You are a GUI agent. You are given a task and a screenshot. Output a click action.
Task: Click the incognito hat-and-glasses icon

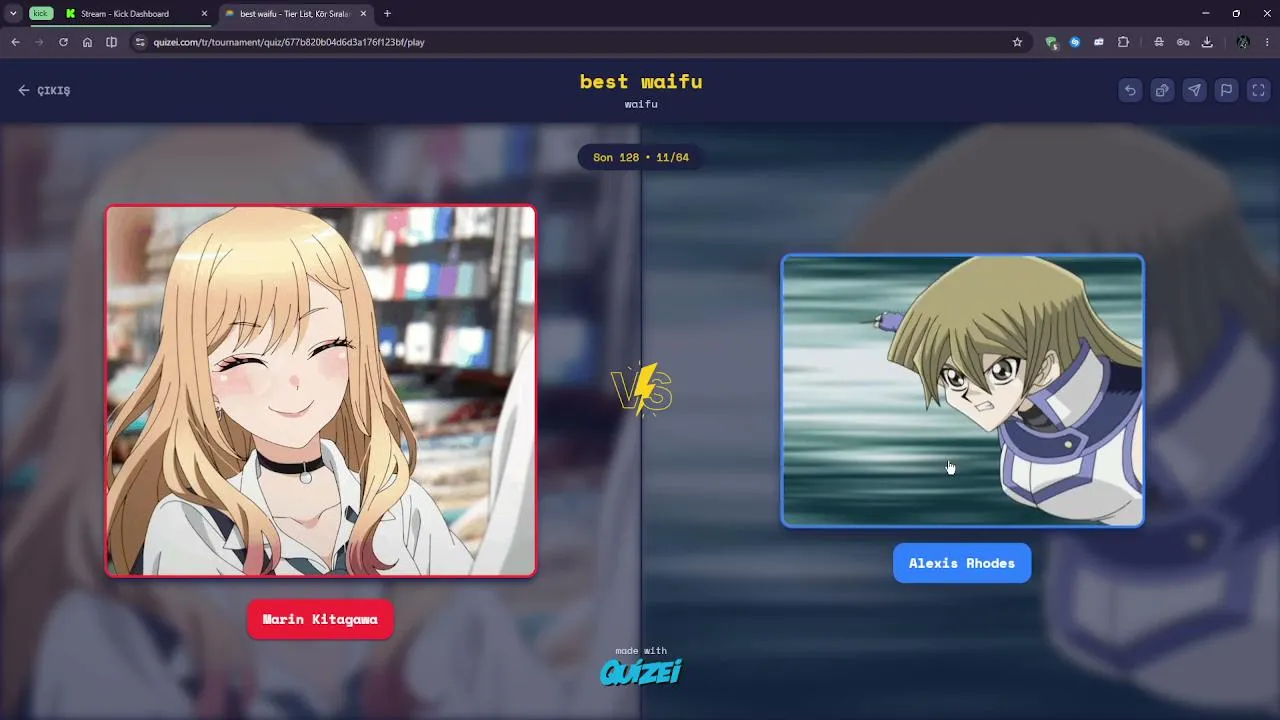click(x=1158, y=42)
